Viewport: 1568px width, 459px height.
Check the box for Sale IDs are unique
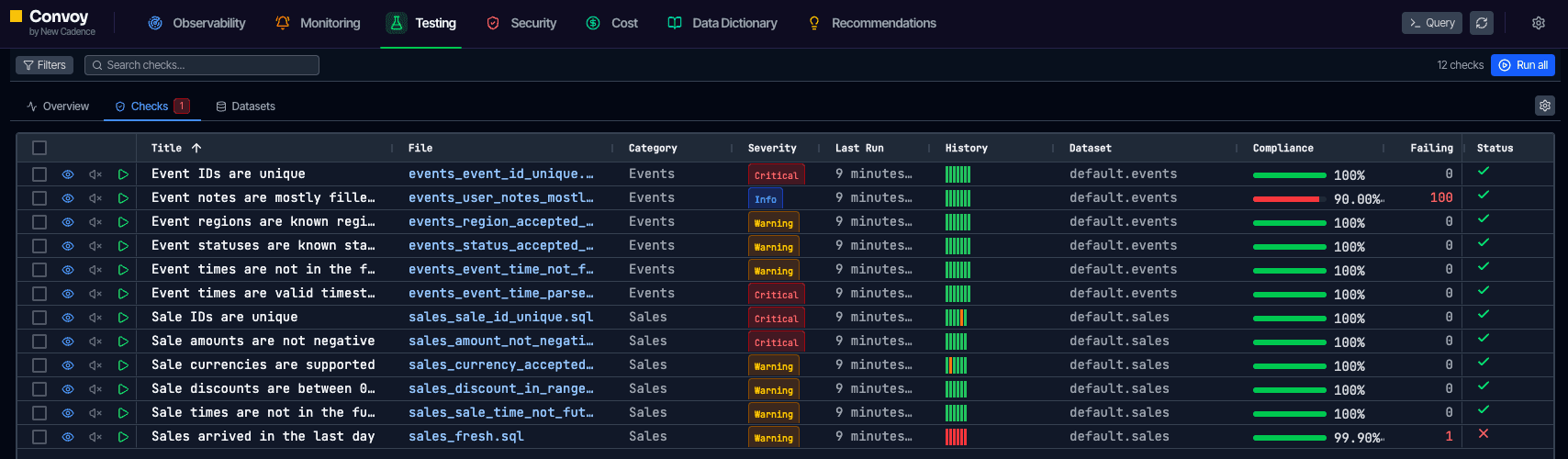tap(39, 318)
